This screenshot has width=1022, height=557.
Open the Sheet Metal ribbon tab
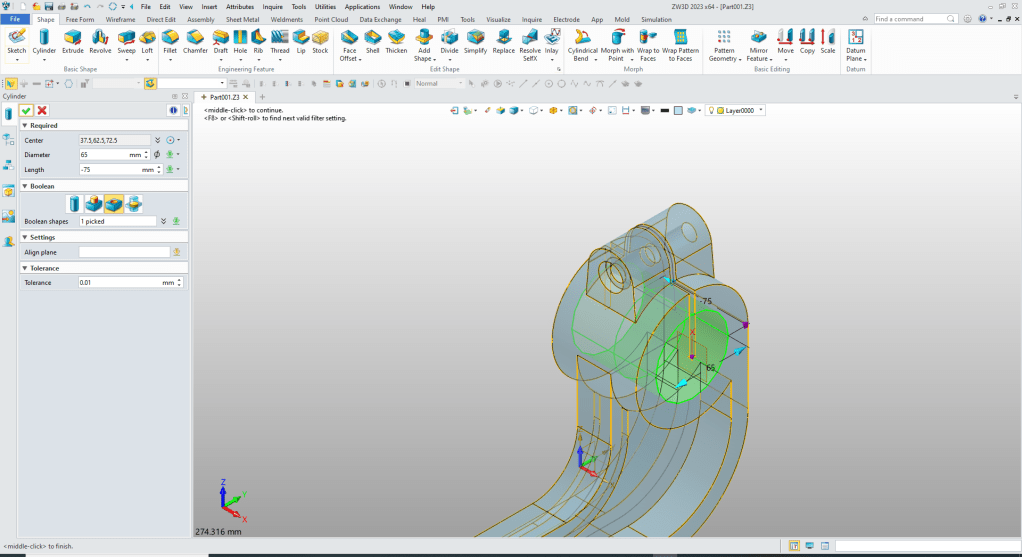[x=242, y=19]
